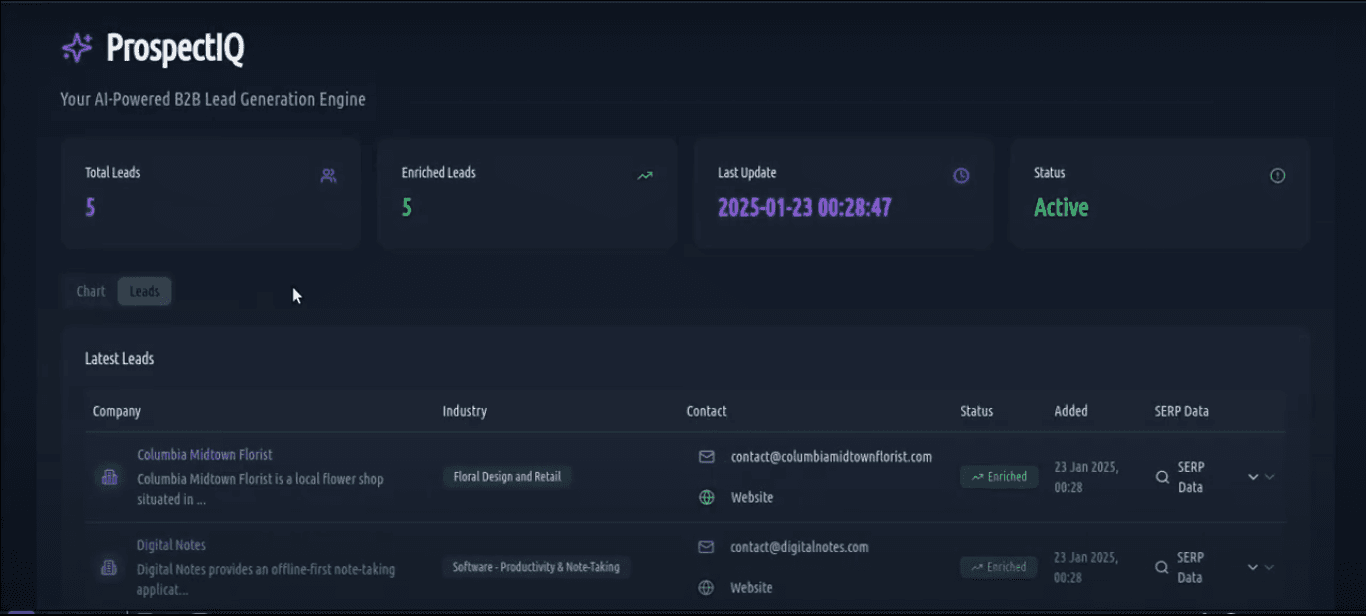Screen dimensions: 1366x616
Task: Expand the Digital Notes row chevron
Action: (1253, 567)
